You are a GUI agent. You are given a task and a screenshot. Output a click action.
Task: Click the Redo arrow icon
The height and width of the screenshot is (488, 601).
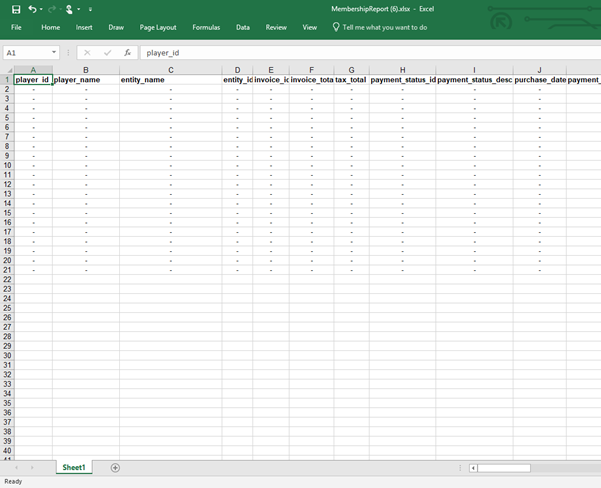(52, 9)
